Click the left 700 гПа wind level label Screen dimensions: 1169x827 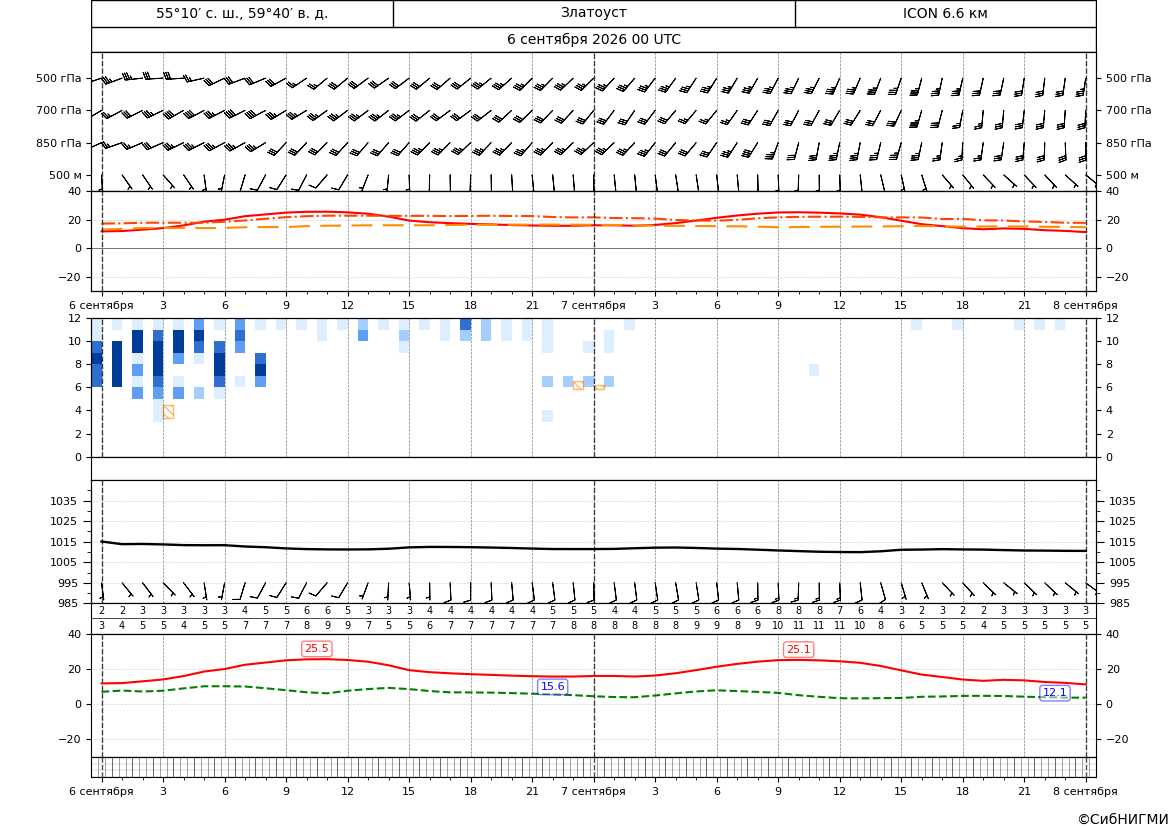pyautogui.click(x=59, y=110)
